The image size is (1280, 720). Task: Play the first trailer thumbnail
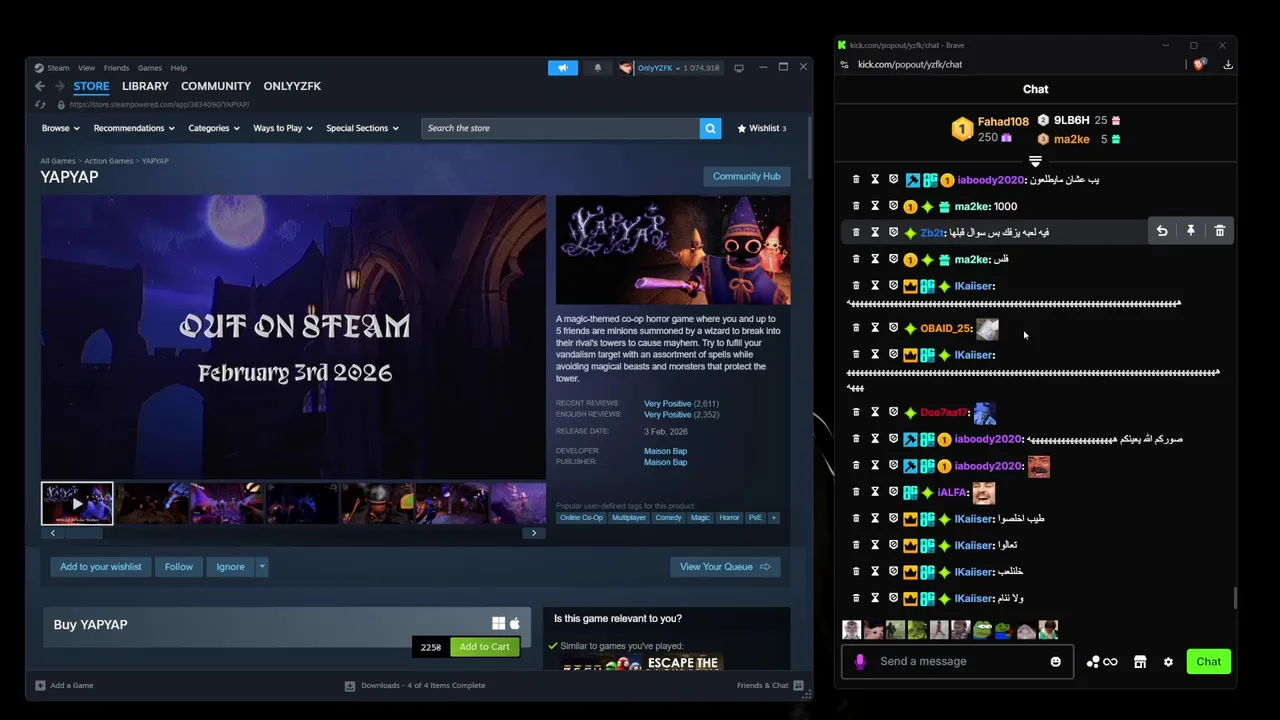[x=77, y=503]
